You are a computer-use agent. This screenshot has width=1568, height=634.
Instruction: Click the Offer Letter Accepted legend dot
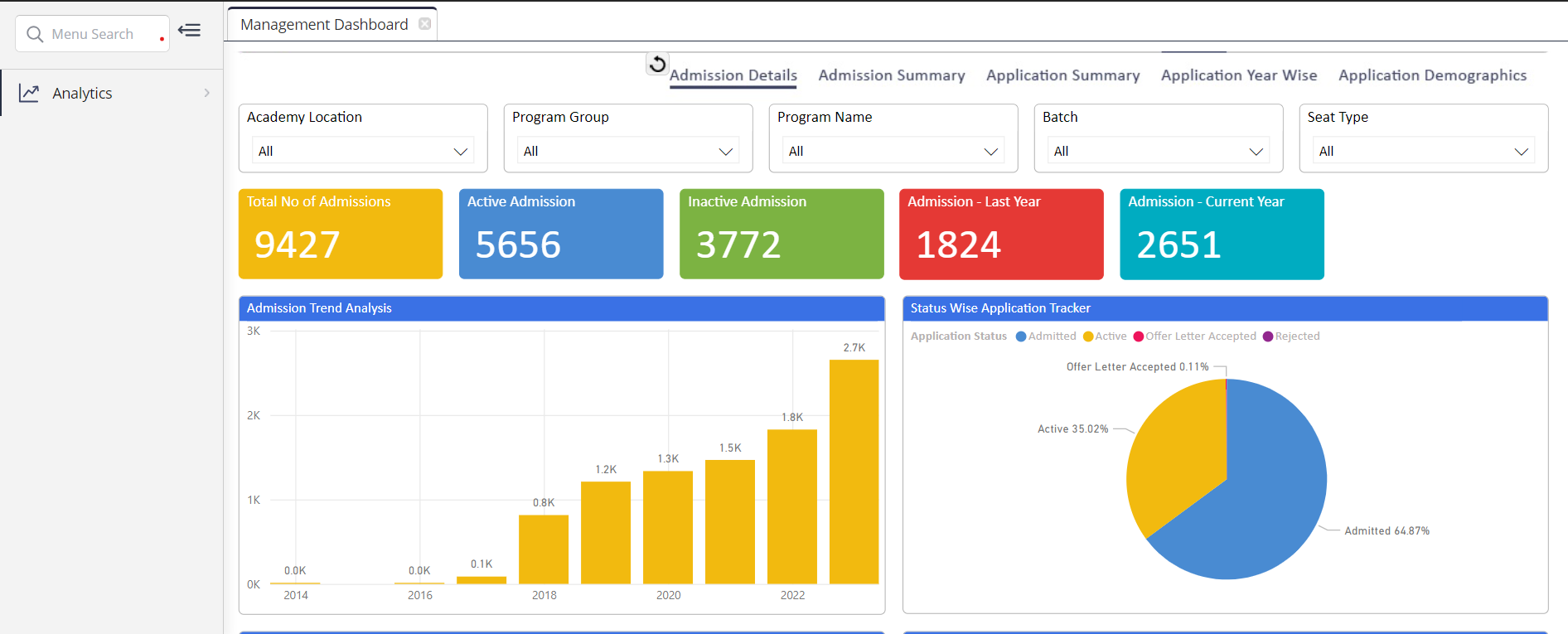(x=1139, y=336)
